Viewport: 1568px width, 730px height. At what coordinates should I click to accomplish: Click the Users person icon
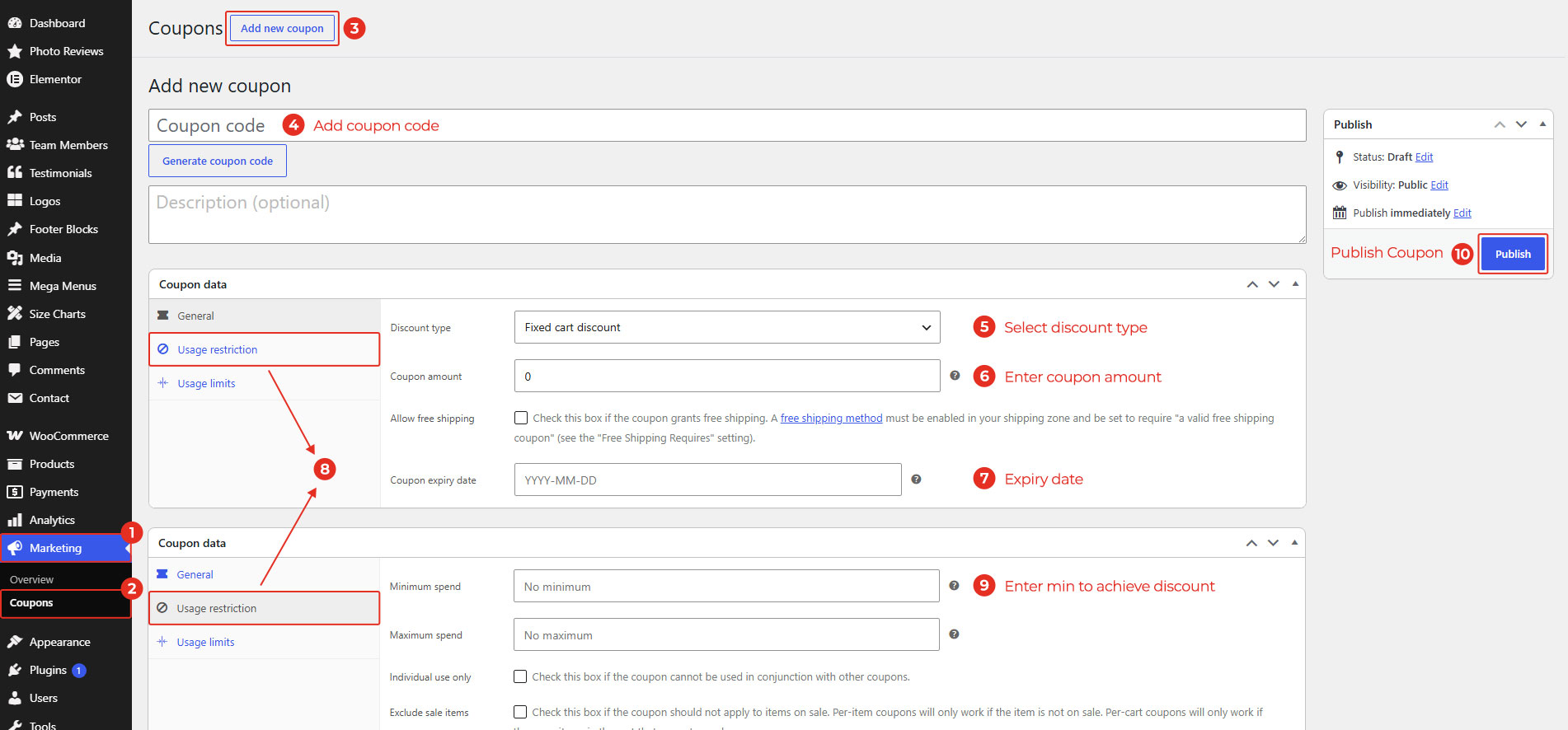coord(15,698)
